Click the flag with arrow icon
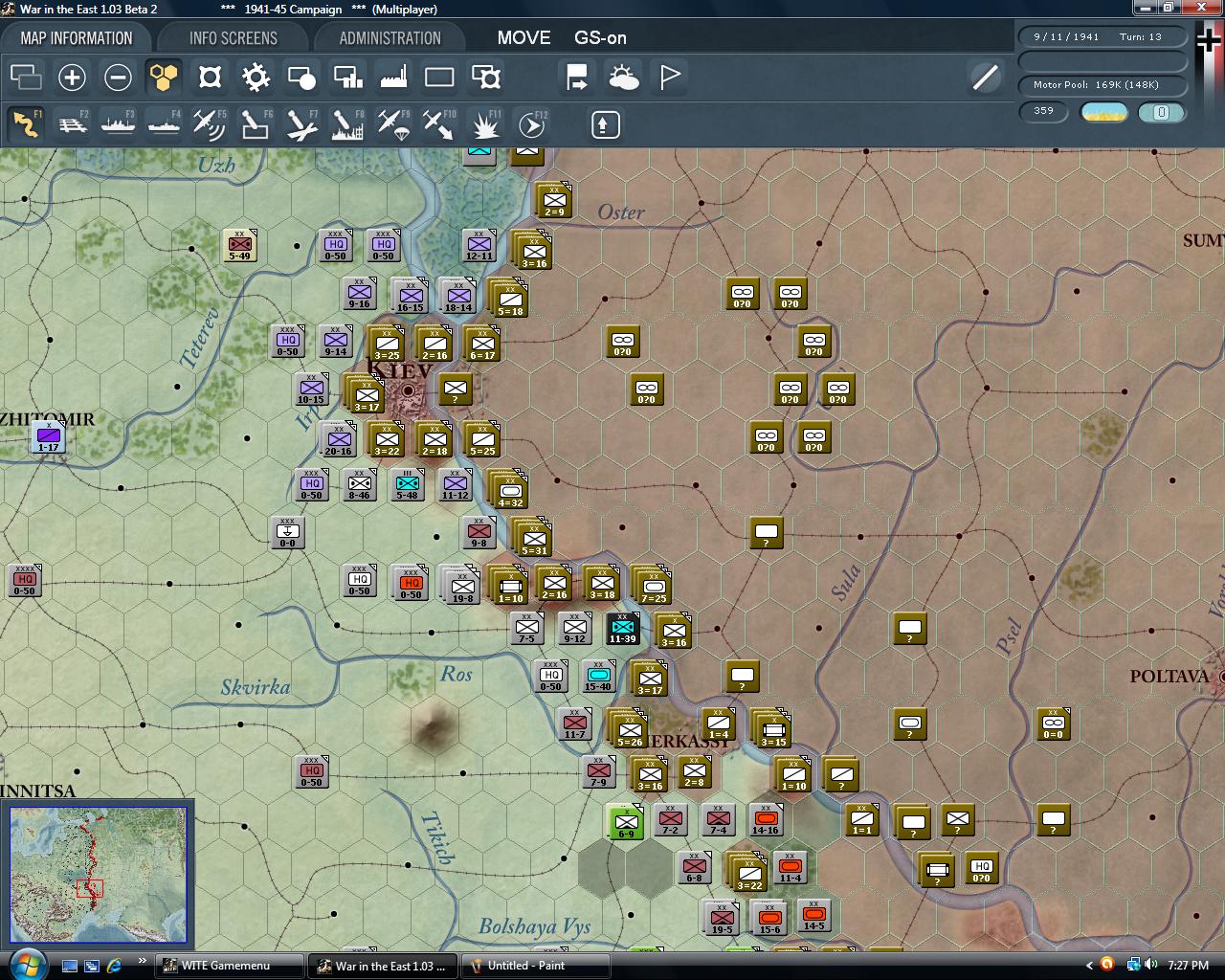1225x980 pixels. (577, 78)
